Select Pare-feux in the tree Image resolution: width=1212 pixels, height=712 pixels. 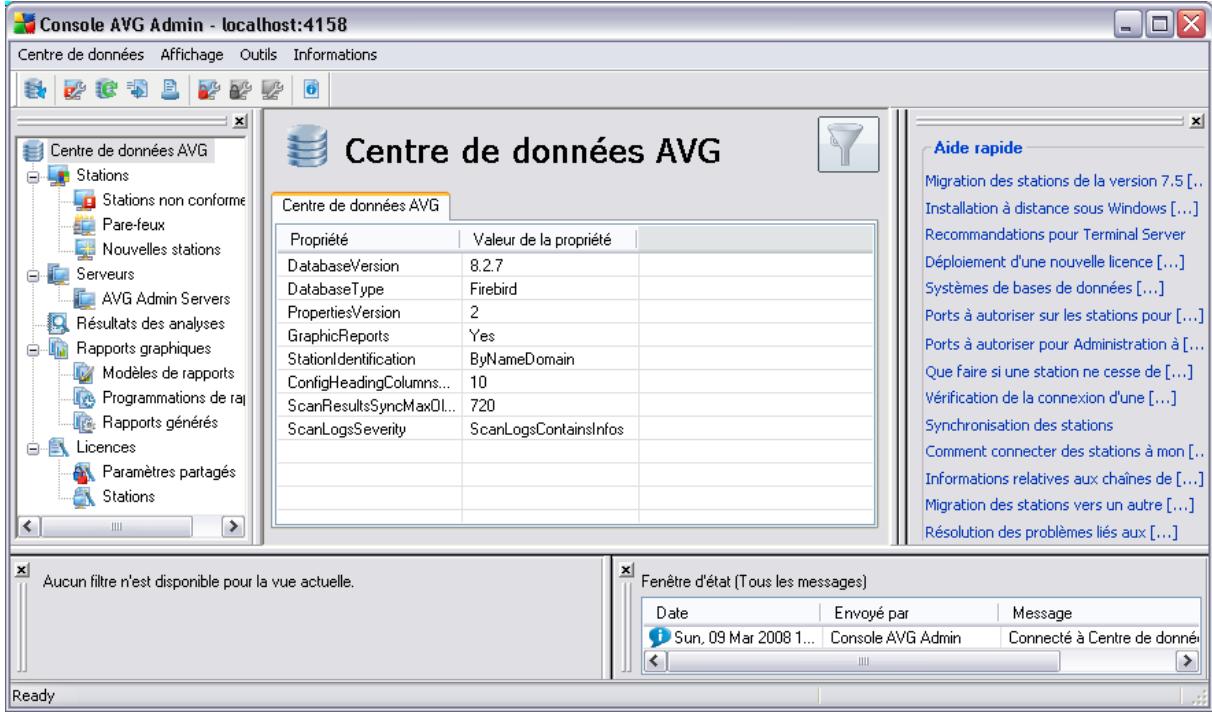(x=134, y=224)
